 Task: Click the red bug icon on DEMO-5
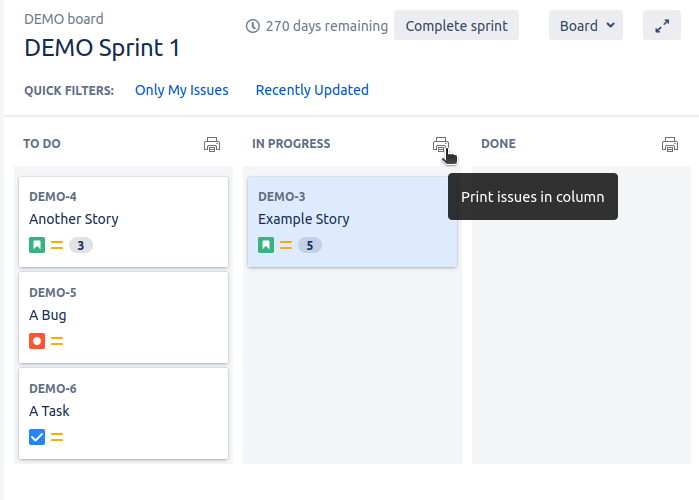pos(37,341)
